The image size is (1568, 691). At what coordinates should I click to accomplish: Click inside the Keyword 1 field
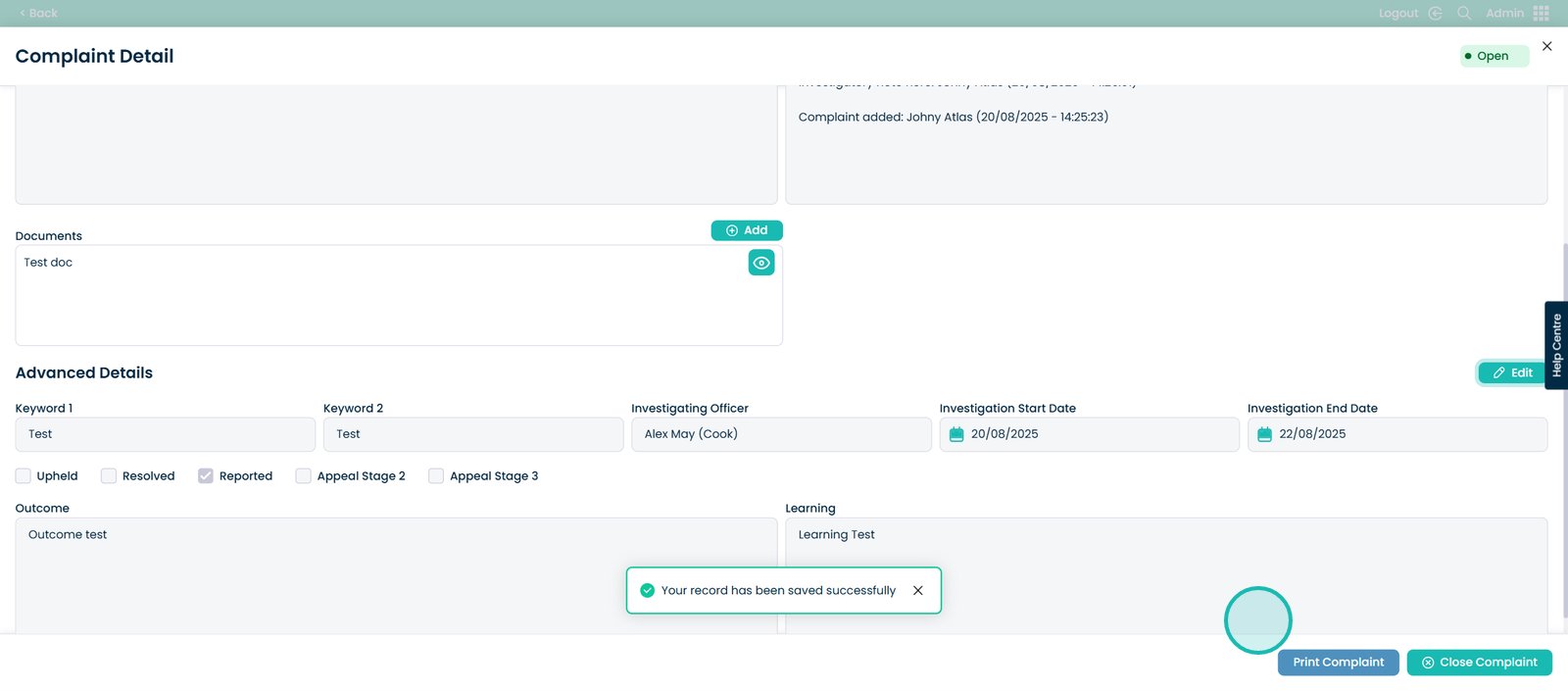click(x=165, y=434)
